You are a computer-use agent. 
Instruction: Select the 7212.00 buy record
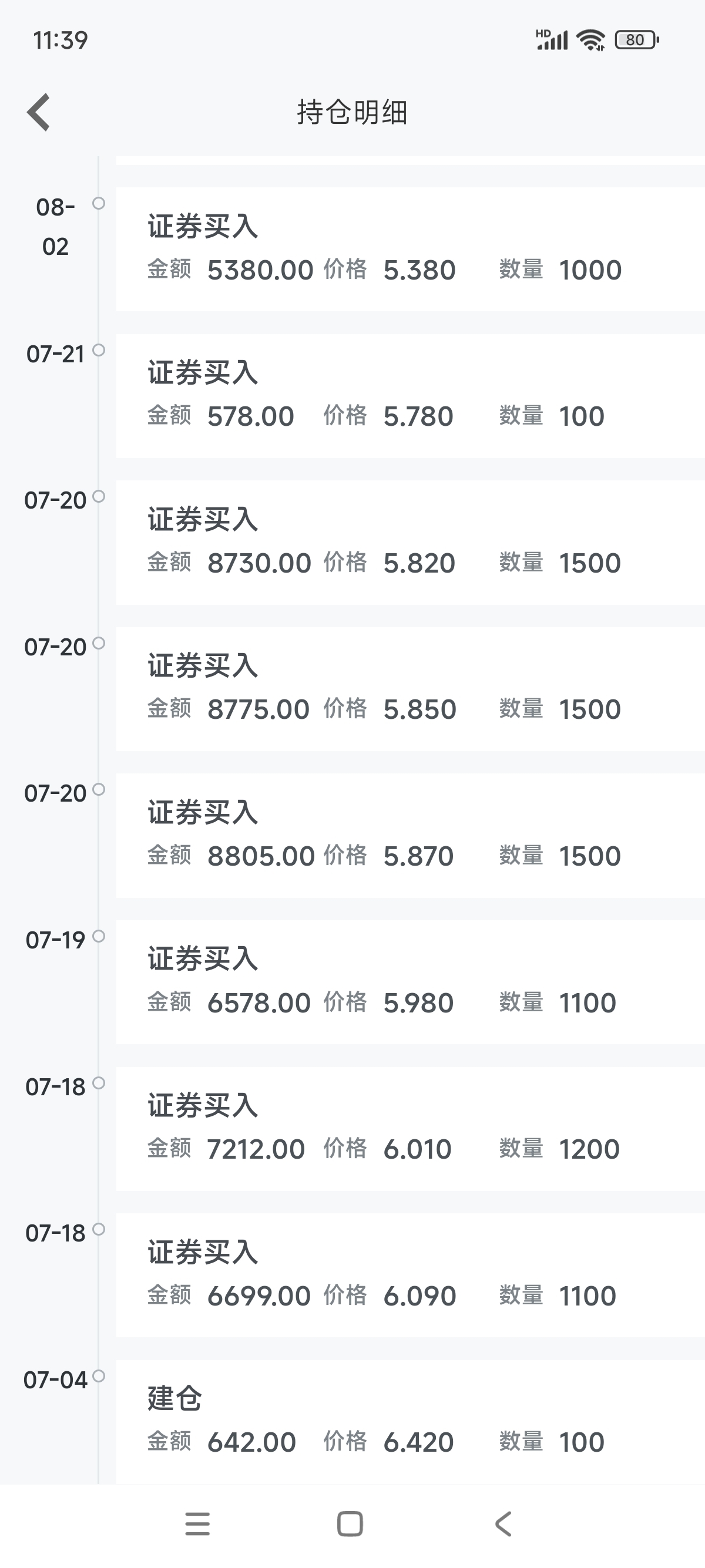pyautogui.click(x=410, y=1129)
